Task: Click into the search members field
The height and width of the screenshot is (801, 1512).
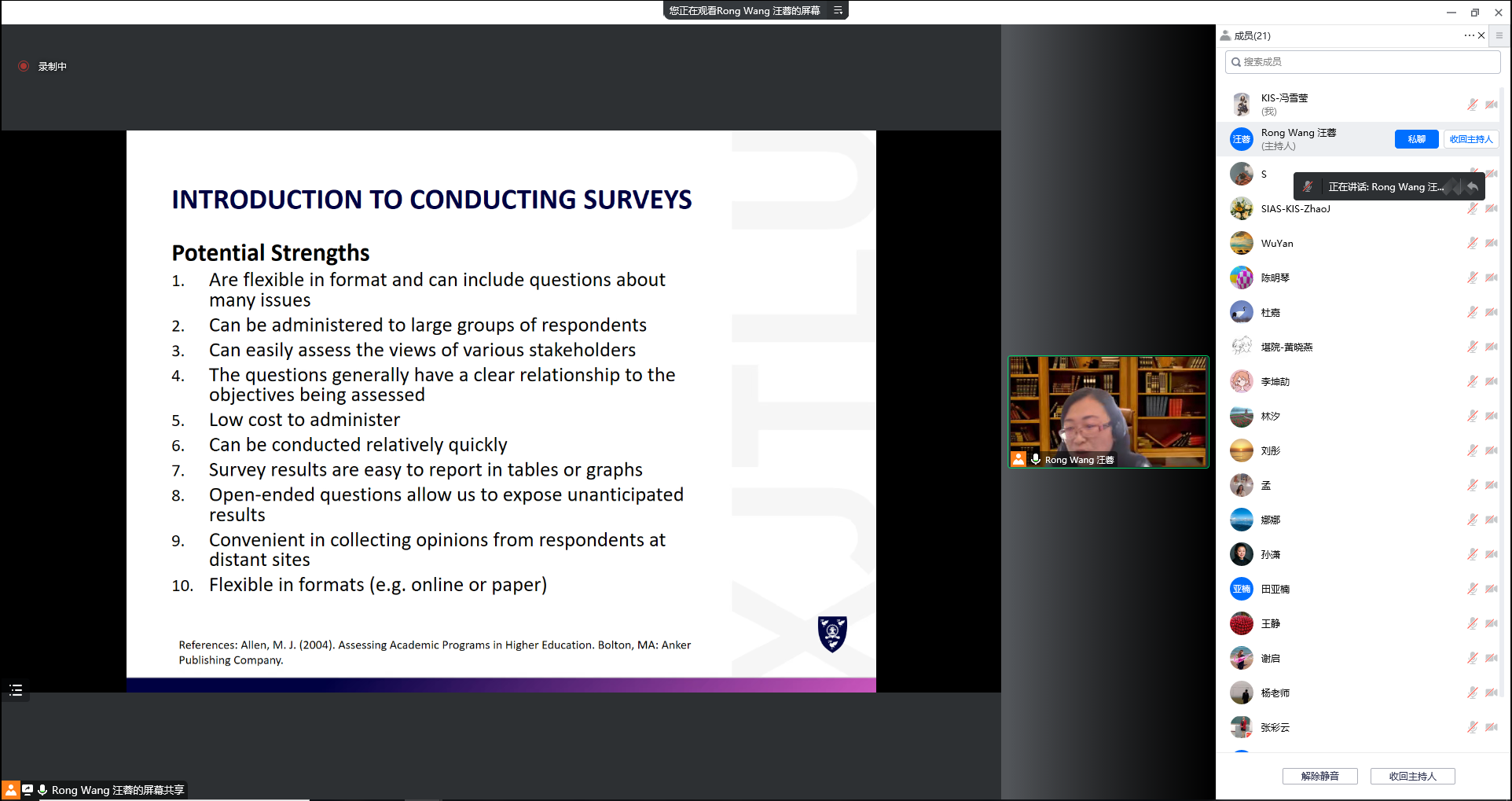Action: tap(1363, 62)
